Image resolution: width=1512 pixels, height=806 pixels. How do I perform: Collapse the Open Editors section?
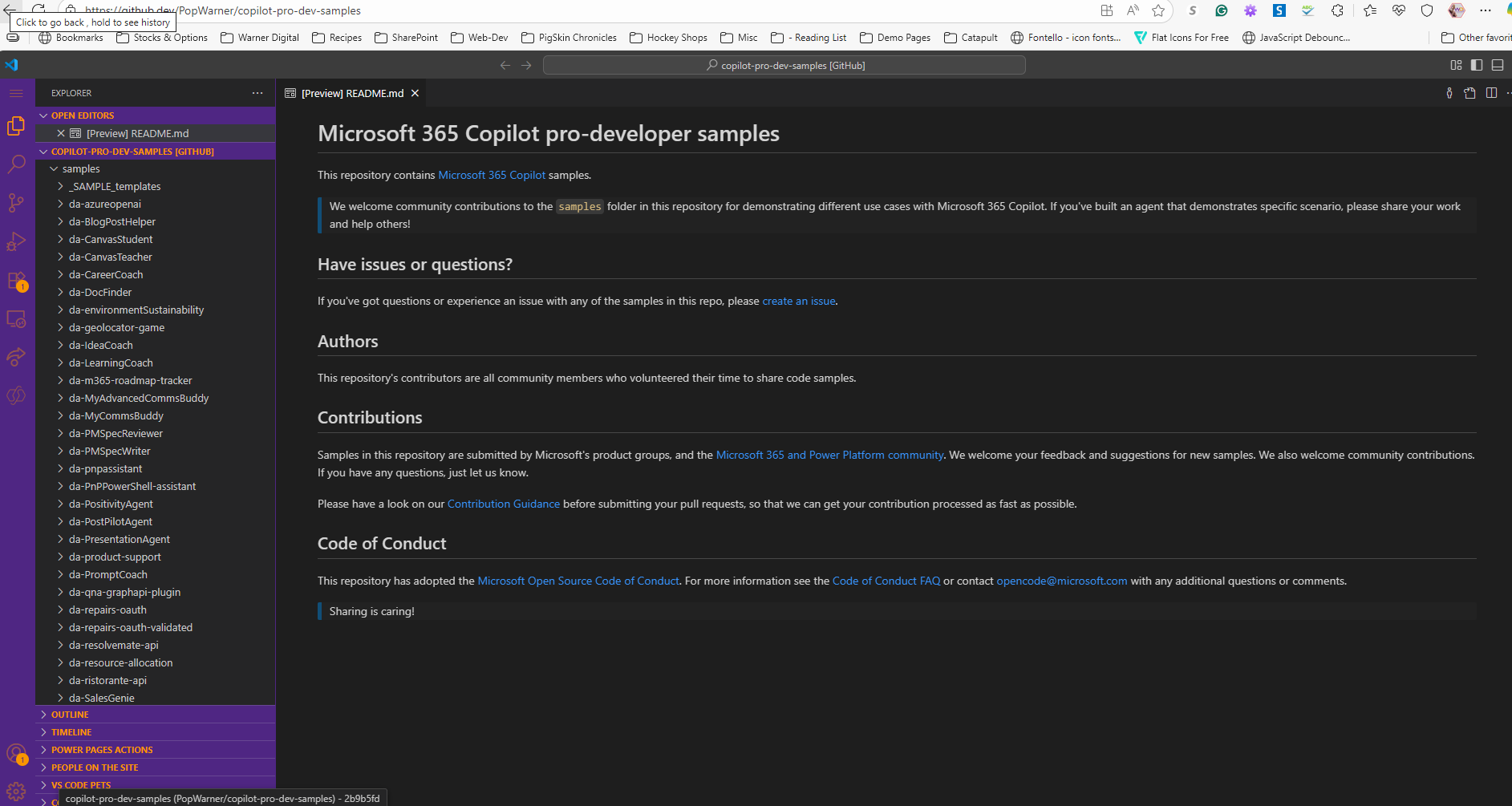[x=156, y=115]
